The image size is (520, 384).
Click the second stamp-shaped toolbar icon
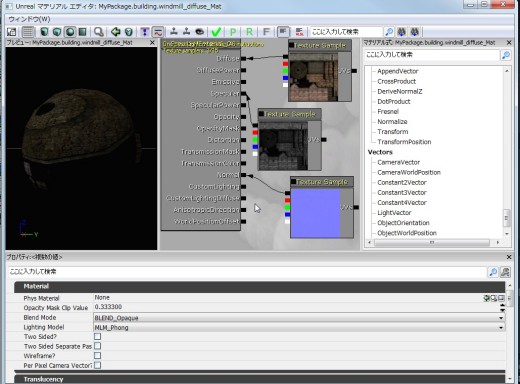(187, 32)
